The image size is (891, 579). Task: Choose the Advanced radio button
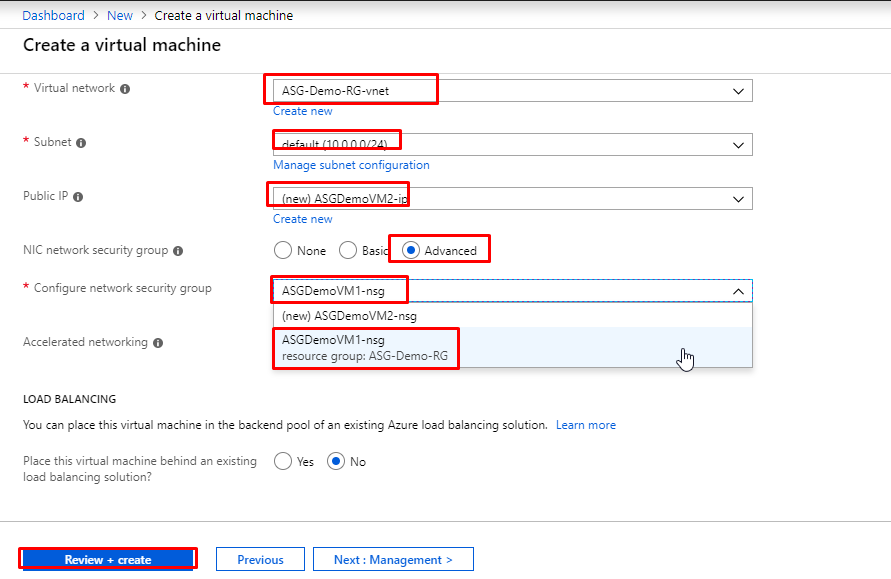tap(411, 250)
